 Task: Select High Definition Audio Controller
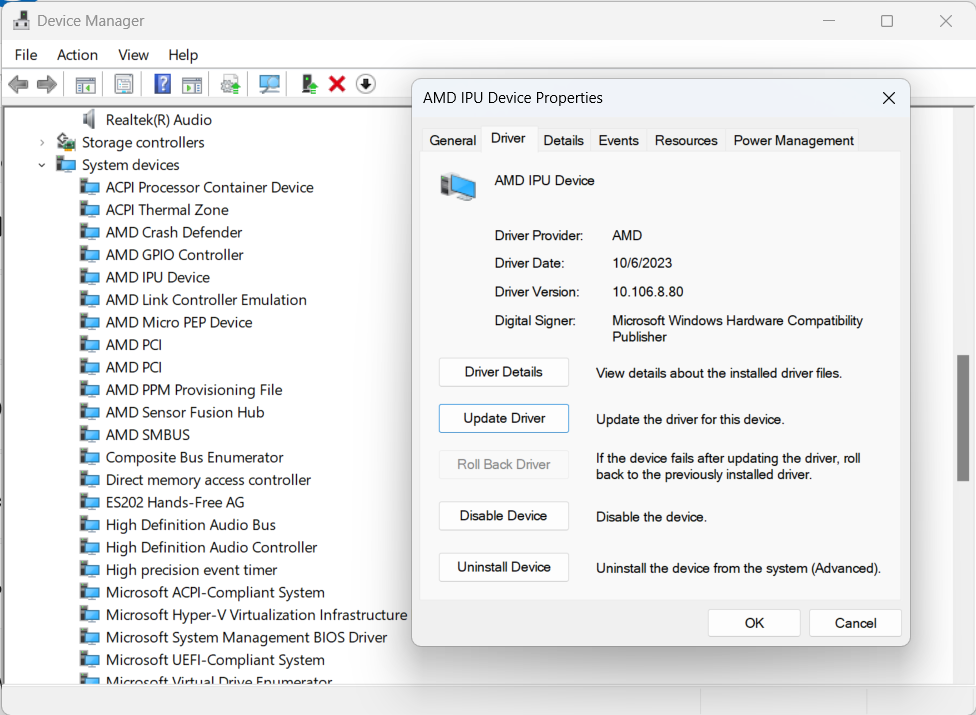tap(211, 548)
